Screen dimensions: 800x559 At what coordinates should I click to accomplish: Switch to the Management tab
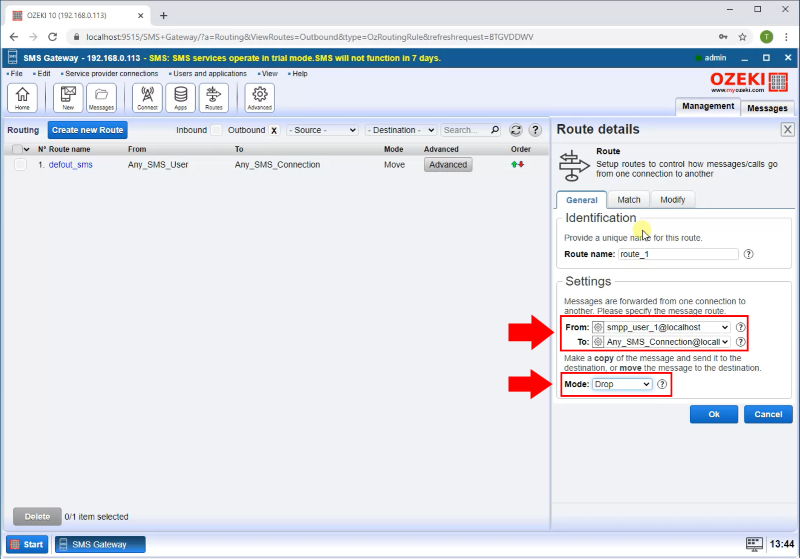[x=708, y=106]
